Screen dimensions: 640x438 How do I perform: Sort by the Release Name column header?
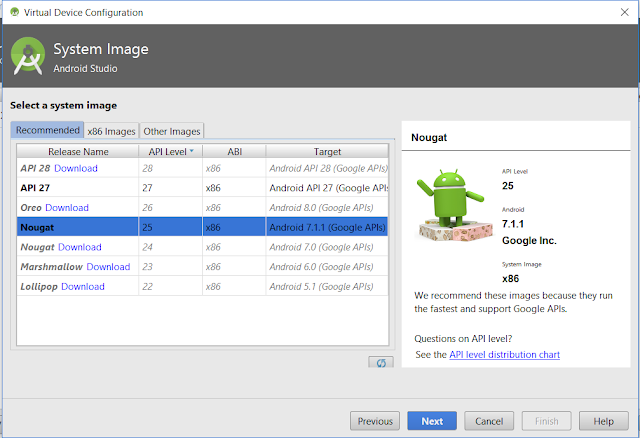(x=78, y=151)
